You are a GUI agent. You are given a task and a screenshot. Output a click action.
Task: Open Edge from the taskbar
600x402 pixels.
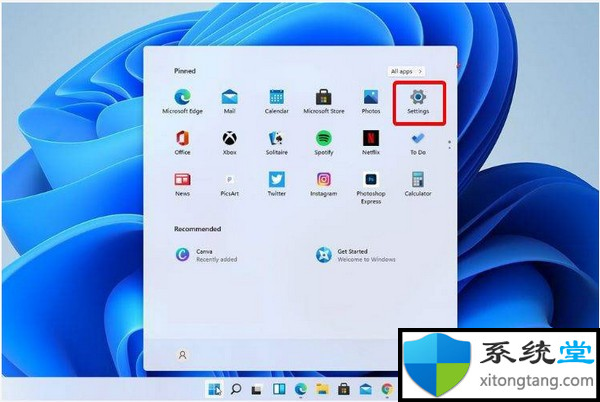tap(301, 389)
